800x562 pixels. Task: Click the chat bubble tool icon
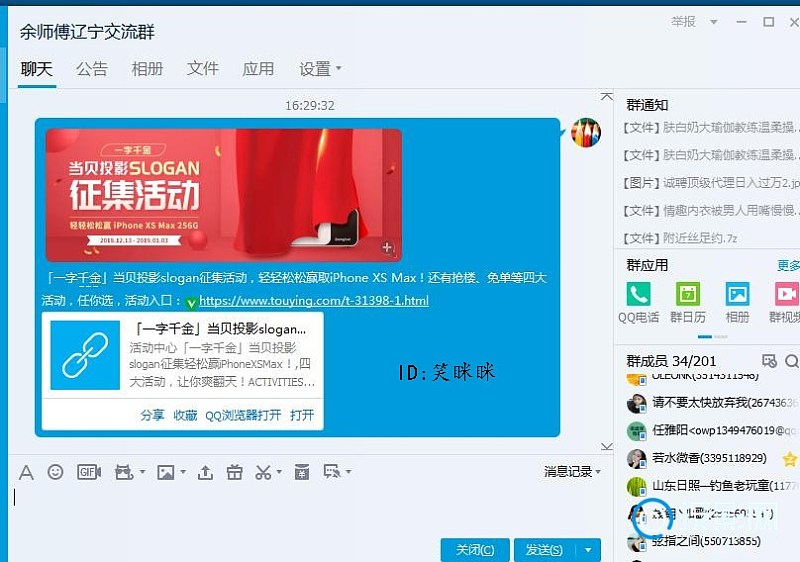(x=332, y=471)
